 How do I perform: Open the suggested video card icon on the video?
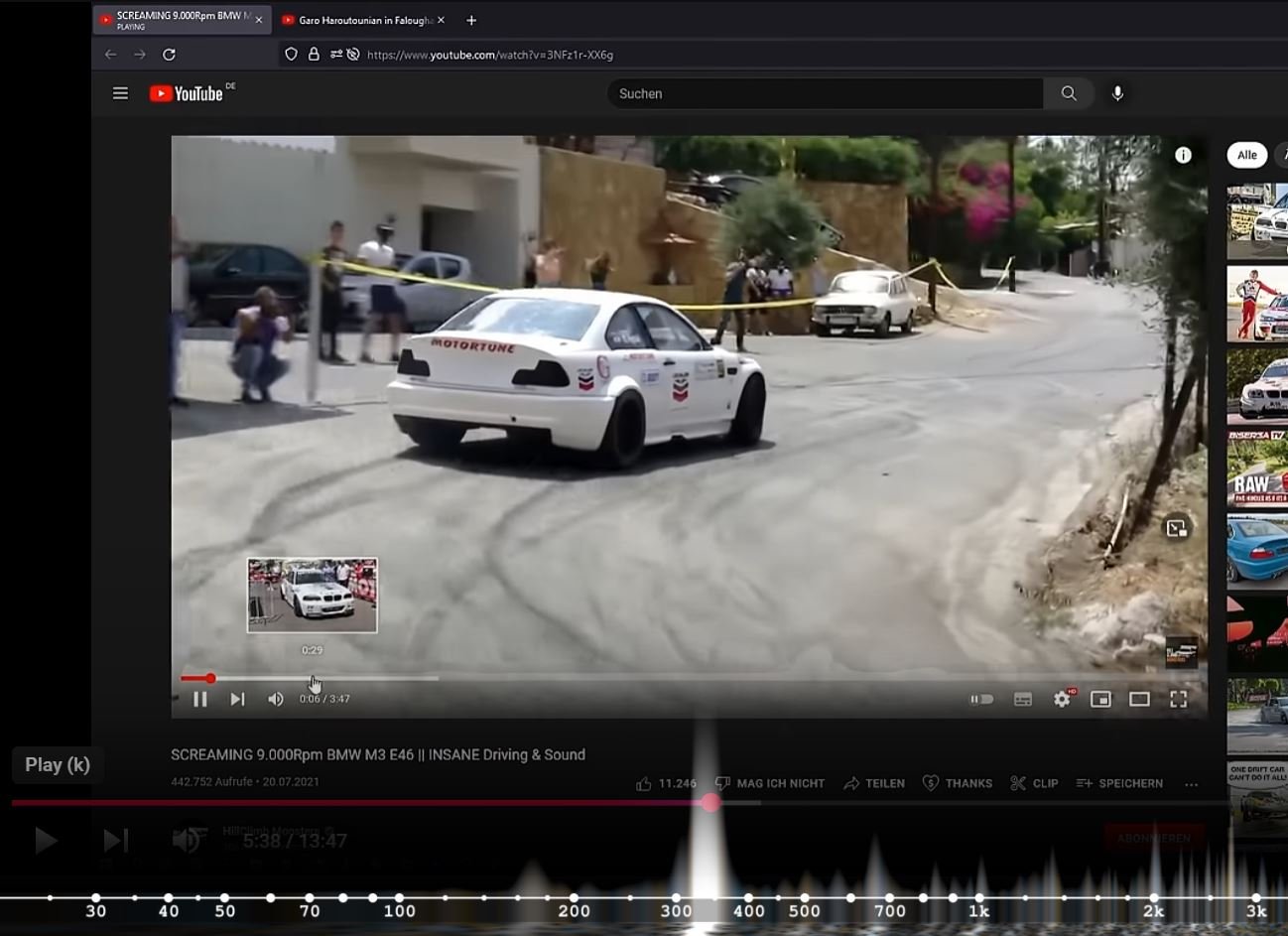1177,528
